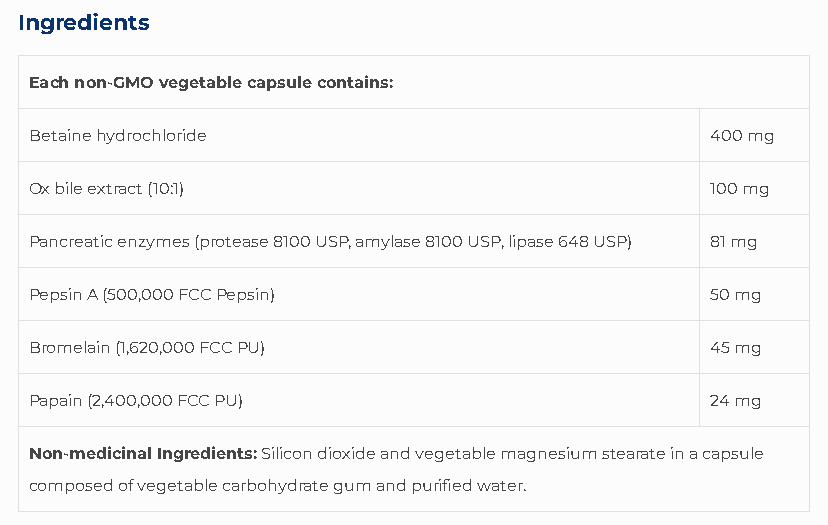
Task: Select the Bromelain ingredient name
Action: 69,347
